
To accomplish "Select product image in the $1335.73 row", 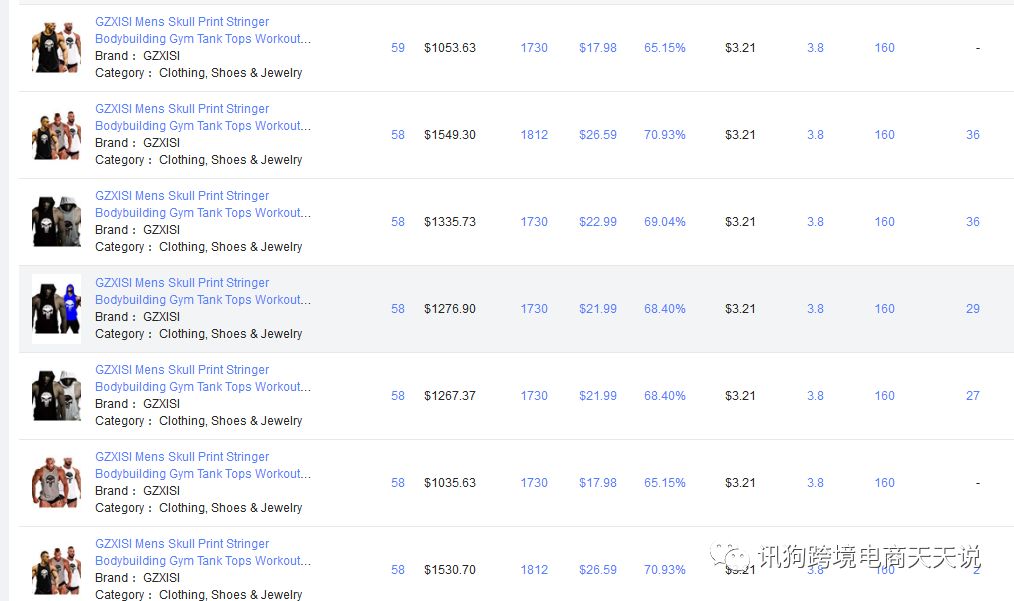I will (x=56, y=221).
